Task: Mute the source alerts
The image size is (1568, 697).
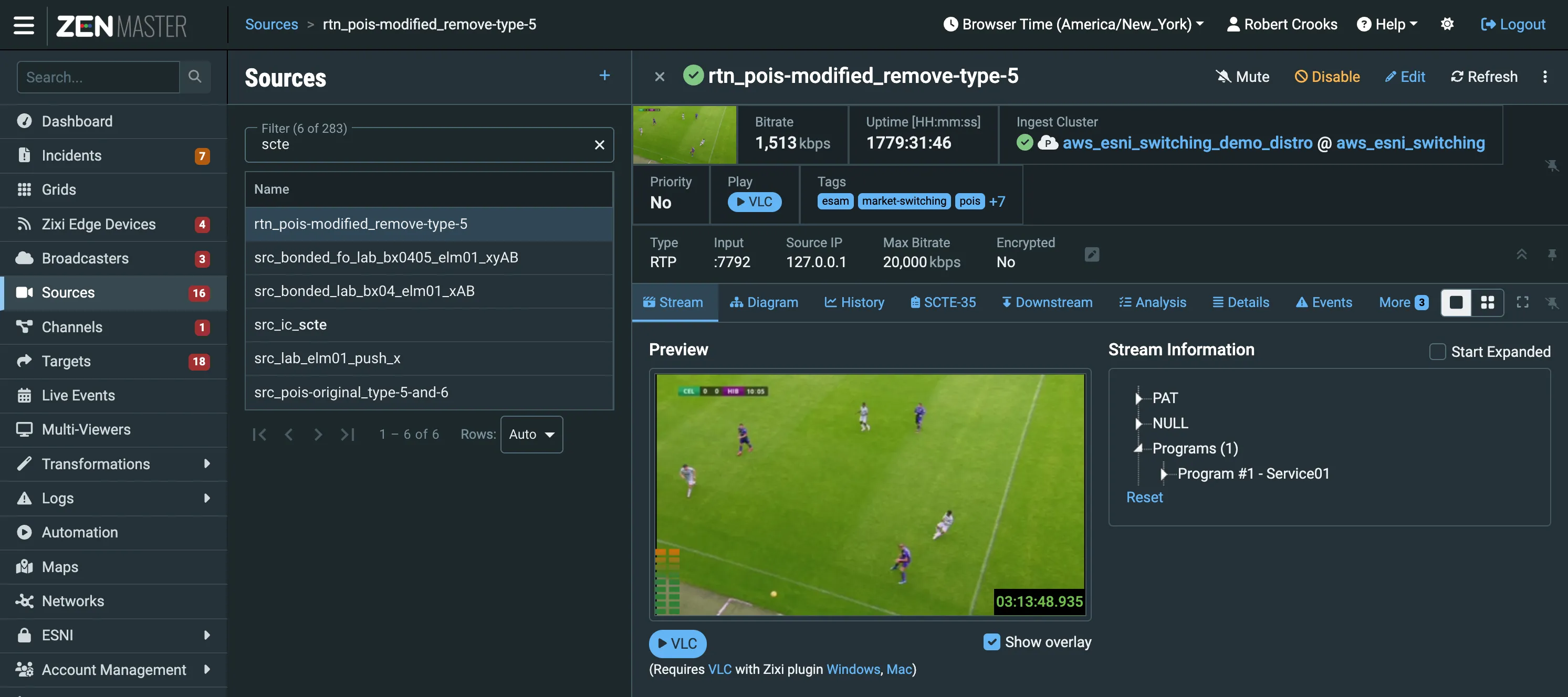Action: (1242, 77)
